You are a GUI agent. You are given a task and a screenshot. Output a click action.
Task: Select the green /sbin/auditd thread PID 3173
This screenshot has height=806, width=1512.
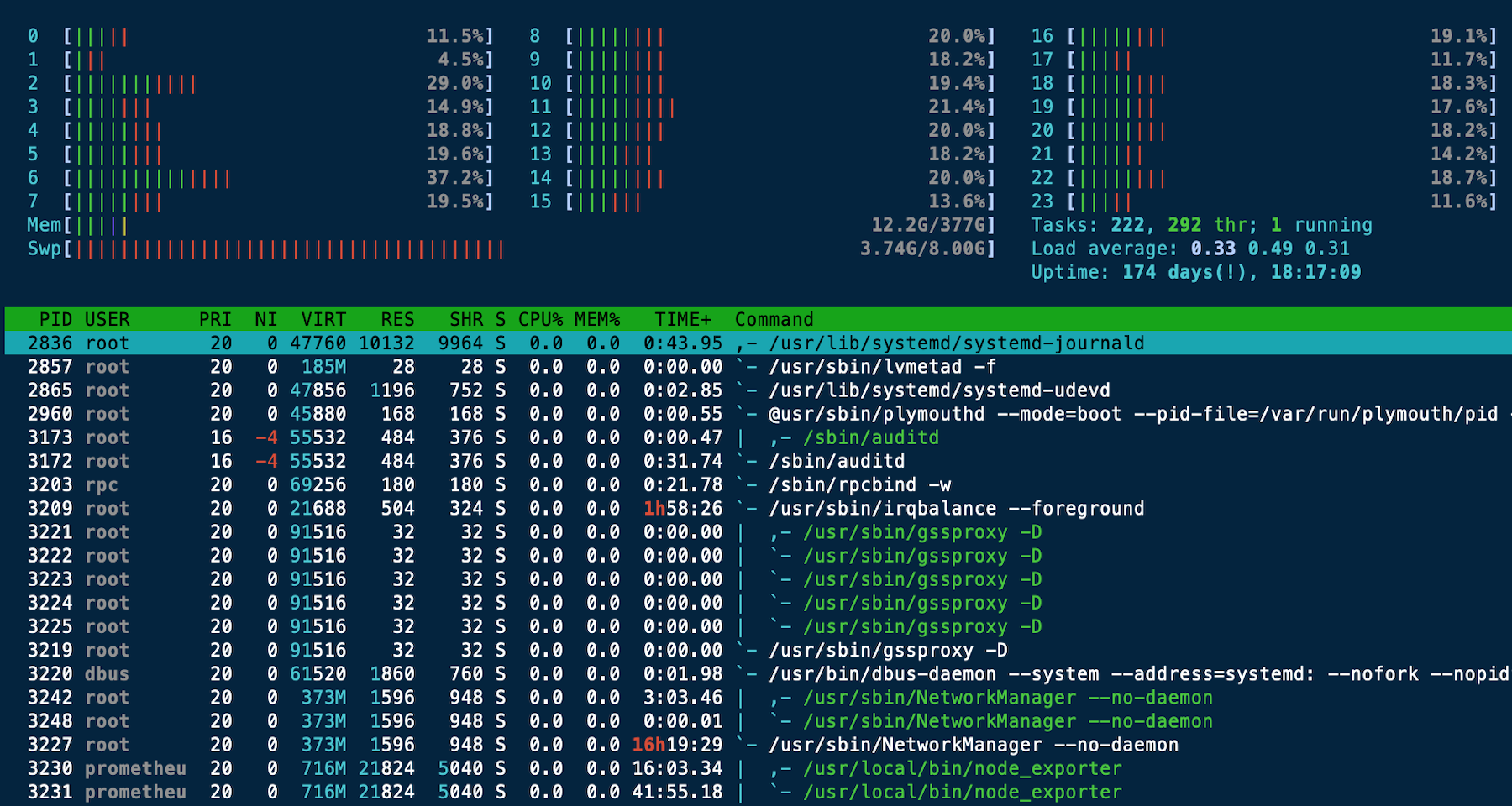point(758,437)
